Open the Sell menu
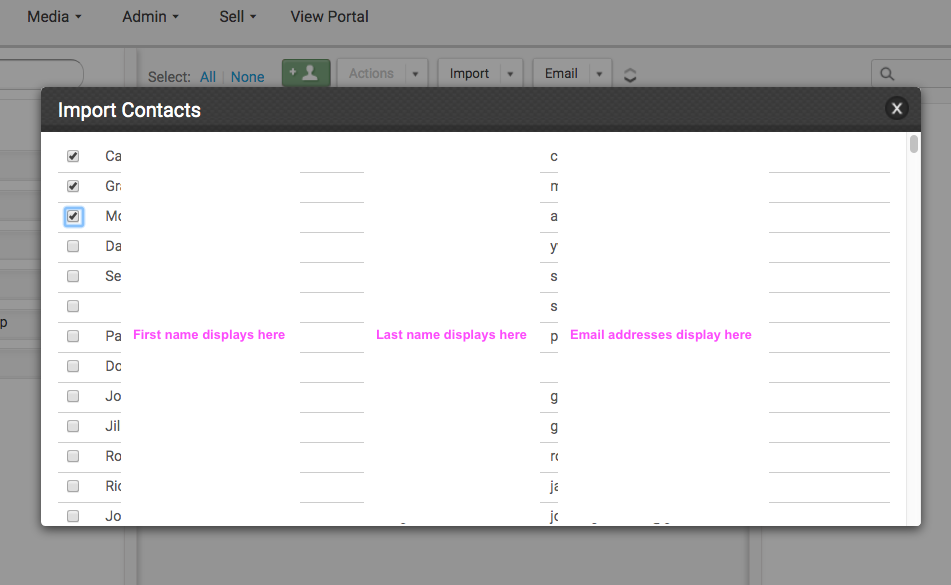Image resolution: width=951 pixels, height=585 pixels. 238,17
